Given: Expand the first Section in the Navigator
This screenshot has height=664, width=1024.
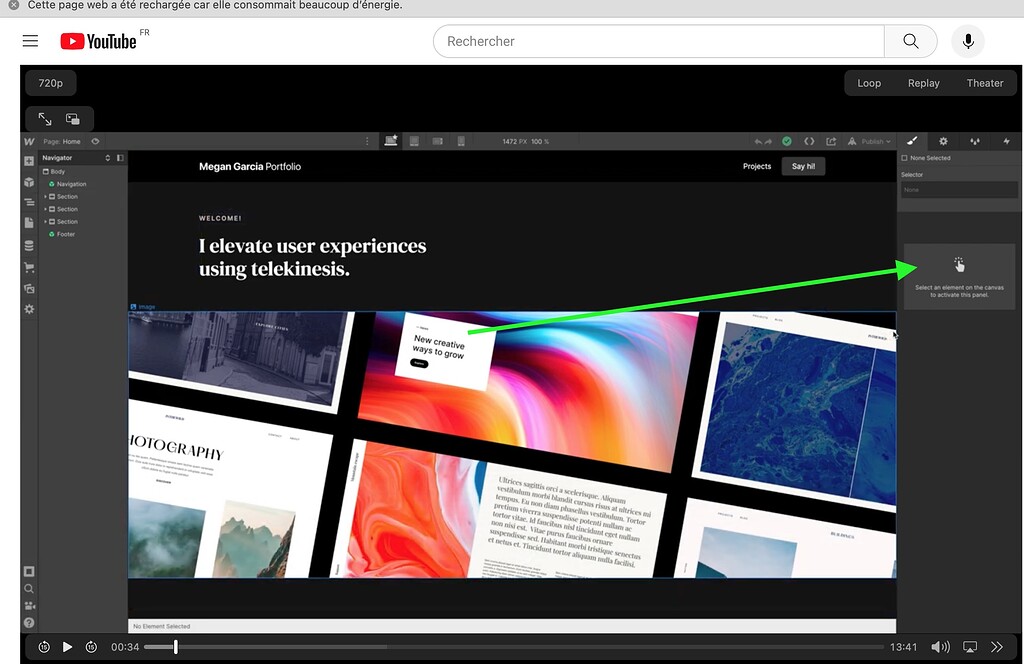Looking at the screenshot, I should tap(45, 197).
